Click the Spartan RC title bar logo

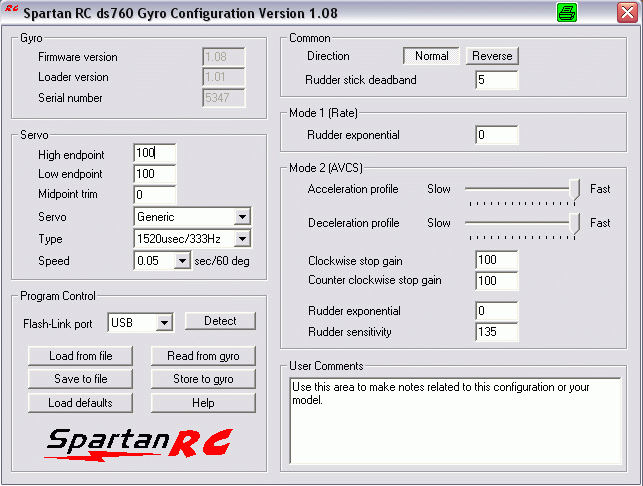click(x=11, y=8)
